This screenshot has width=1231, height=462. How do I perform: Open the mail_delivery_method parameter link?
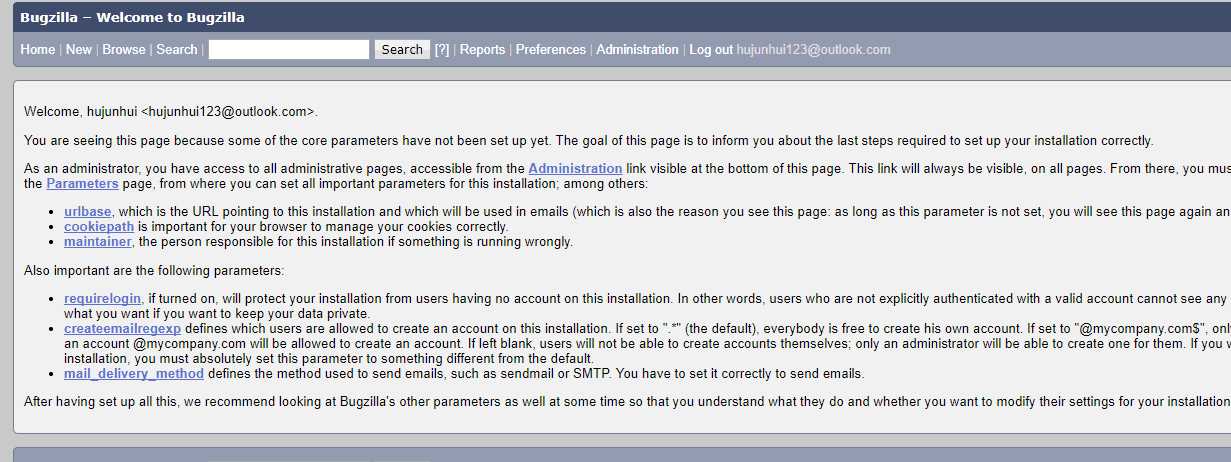point(134,374)
